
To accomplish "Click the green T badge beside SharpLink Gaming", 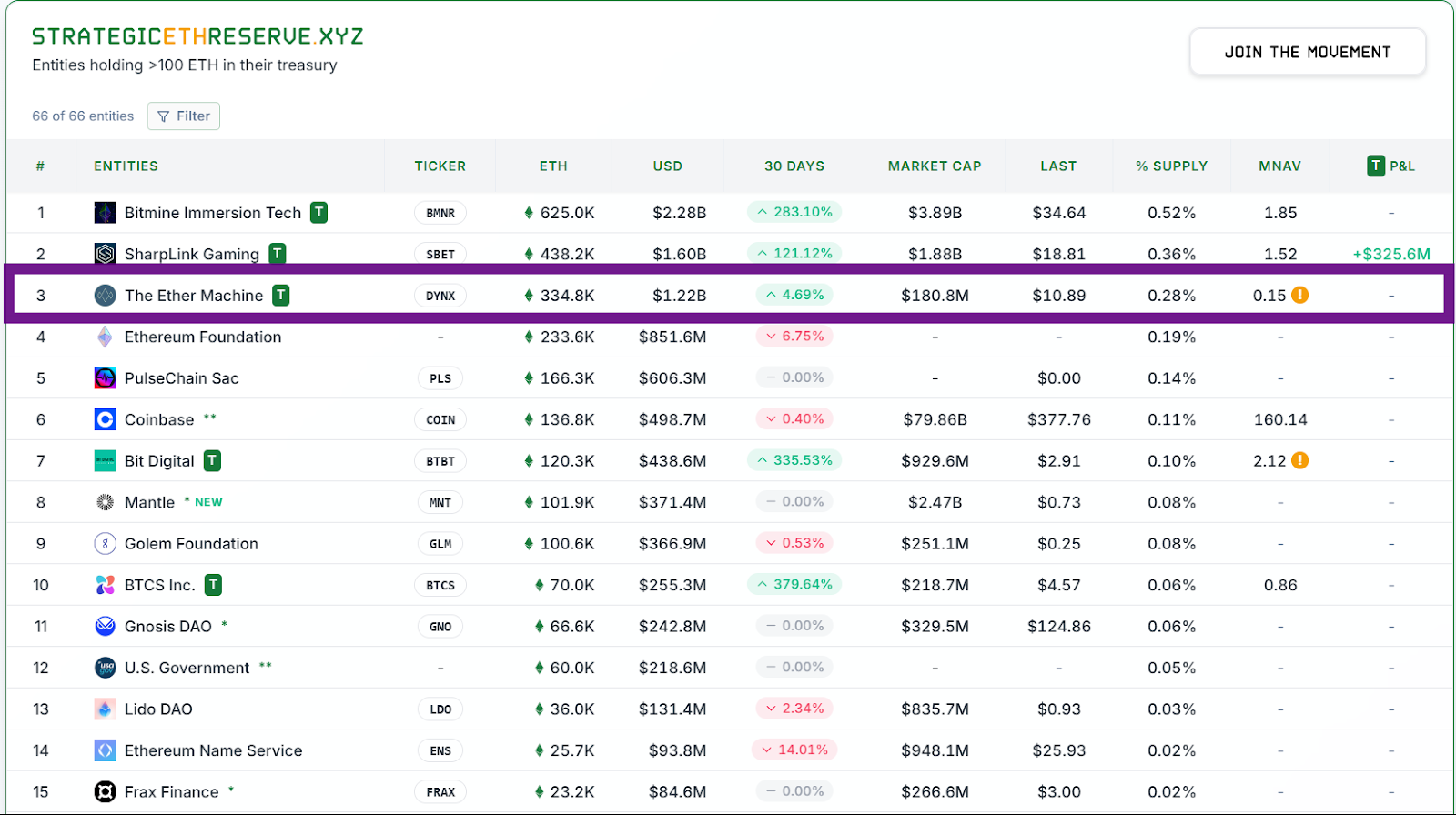I will (x=278, y=254).
